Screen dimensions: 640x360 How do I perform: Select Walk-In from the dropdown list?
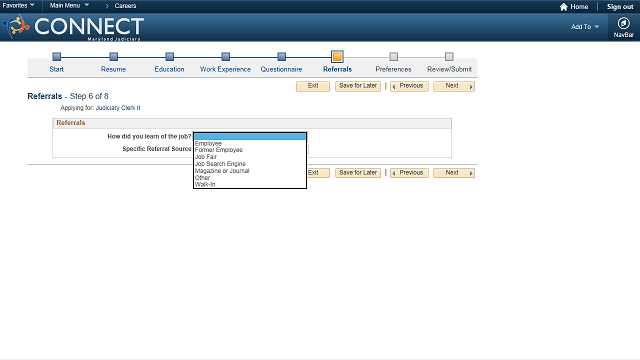point(250,184)
